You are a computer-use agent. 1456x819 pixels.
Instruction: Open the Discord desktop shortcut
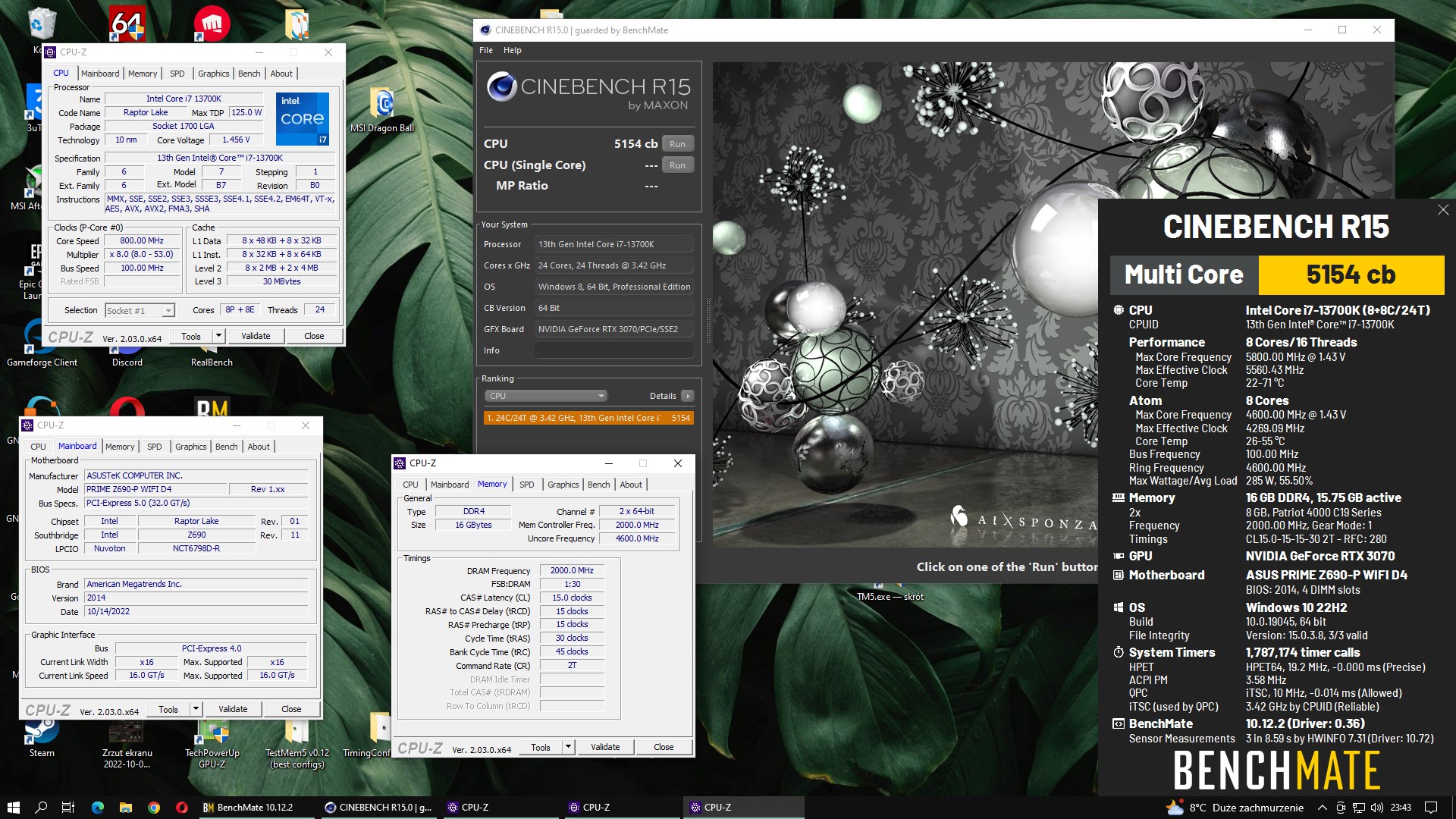[127, 356]
